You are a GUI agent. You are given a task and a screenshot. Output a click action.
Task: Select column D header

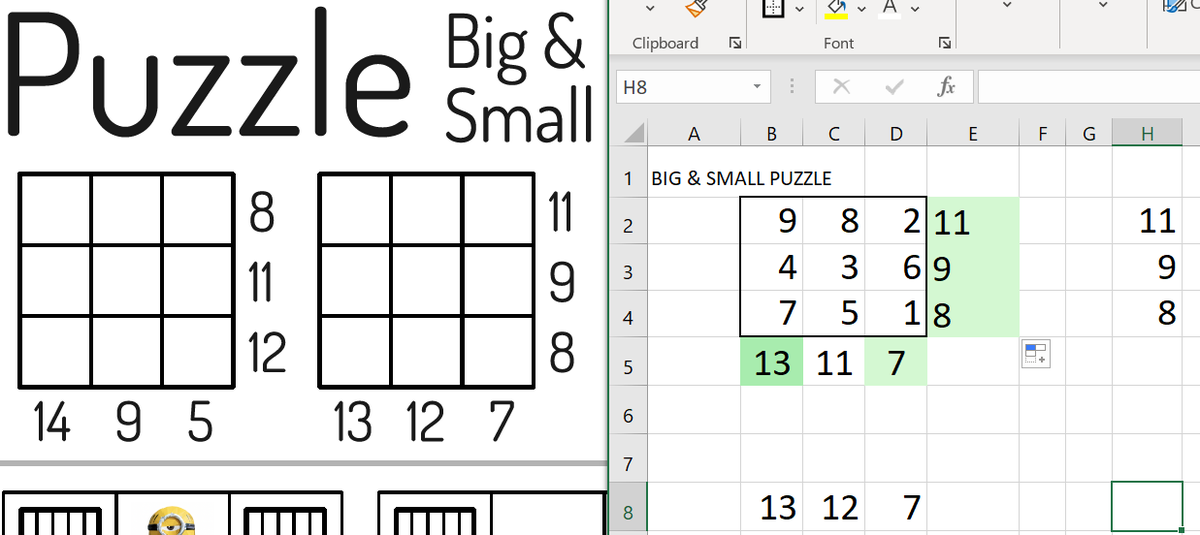[x=895, y=133]
